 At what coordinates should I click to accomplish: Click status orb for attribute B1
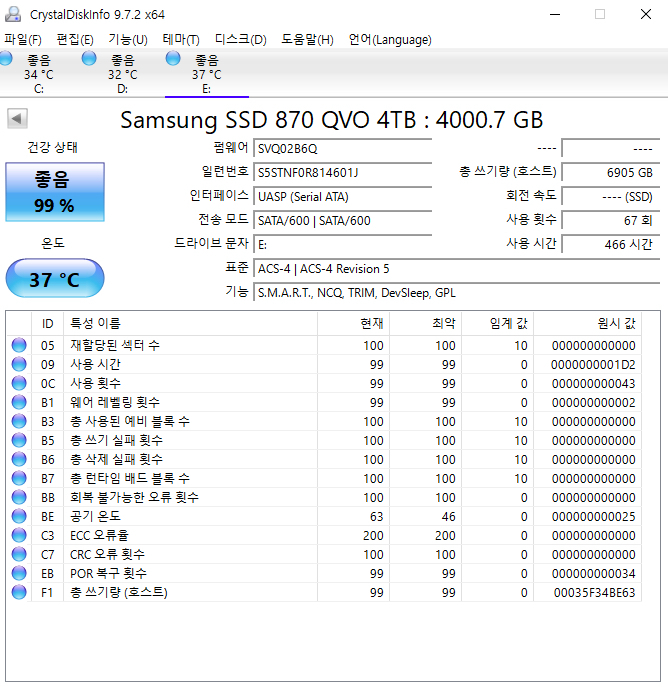point(19,402)
